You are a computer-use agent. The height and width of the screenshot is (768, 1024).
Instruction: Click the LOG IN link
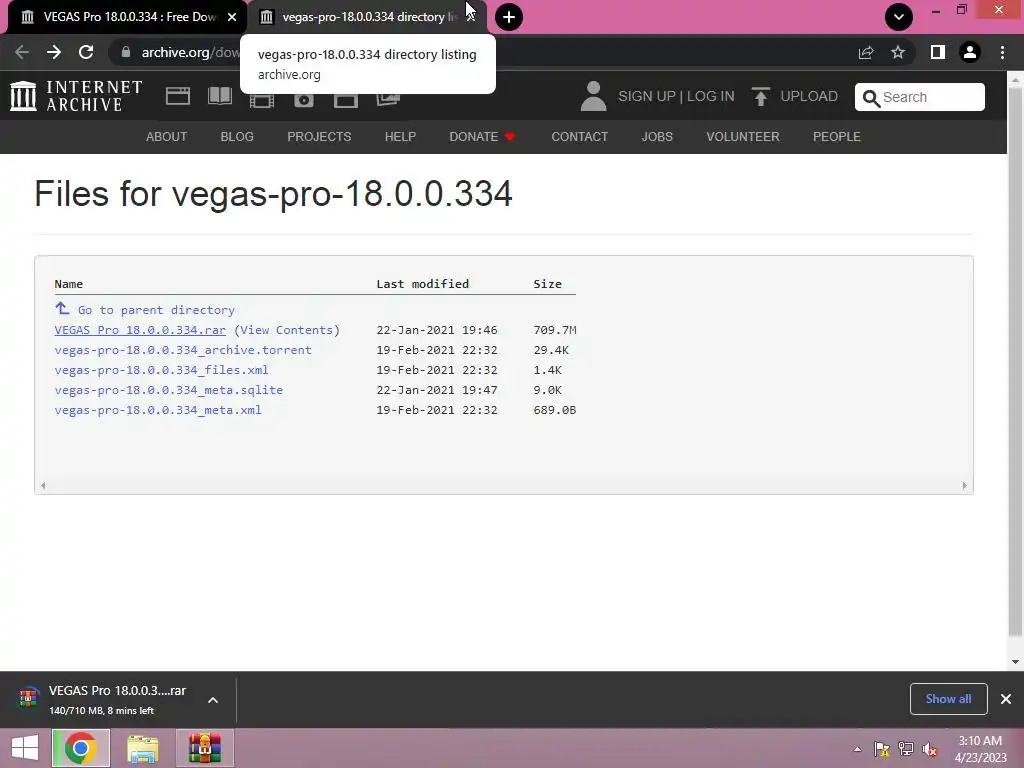(x=711, y=97)
